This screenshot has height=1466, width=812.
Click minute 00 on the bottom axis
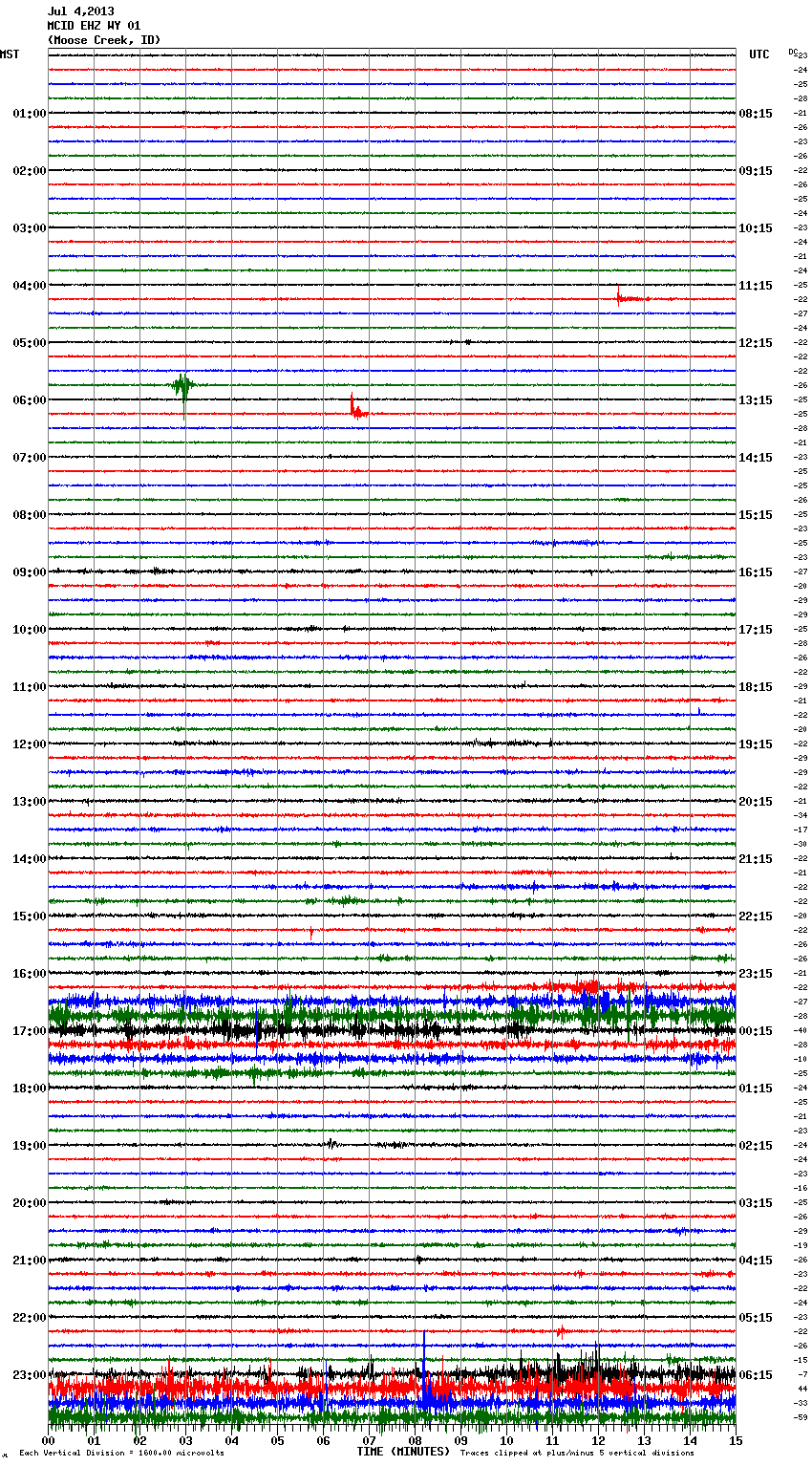click(49, 1440)
